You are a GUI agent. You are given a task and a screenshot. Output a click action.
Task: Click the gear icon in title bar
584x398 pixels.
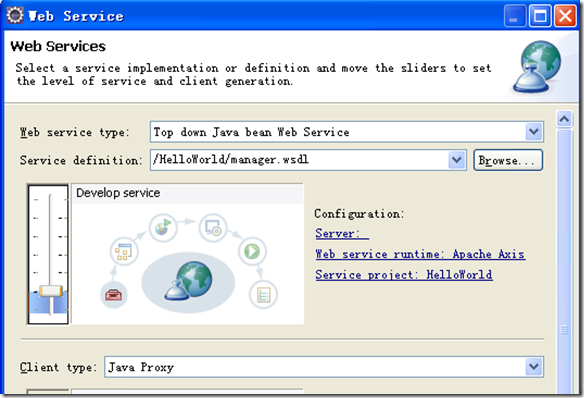(x=15, y=16)
